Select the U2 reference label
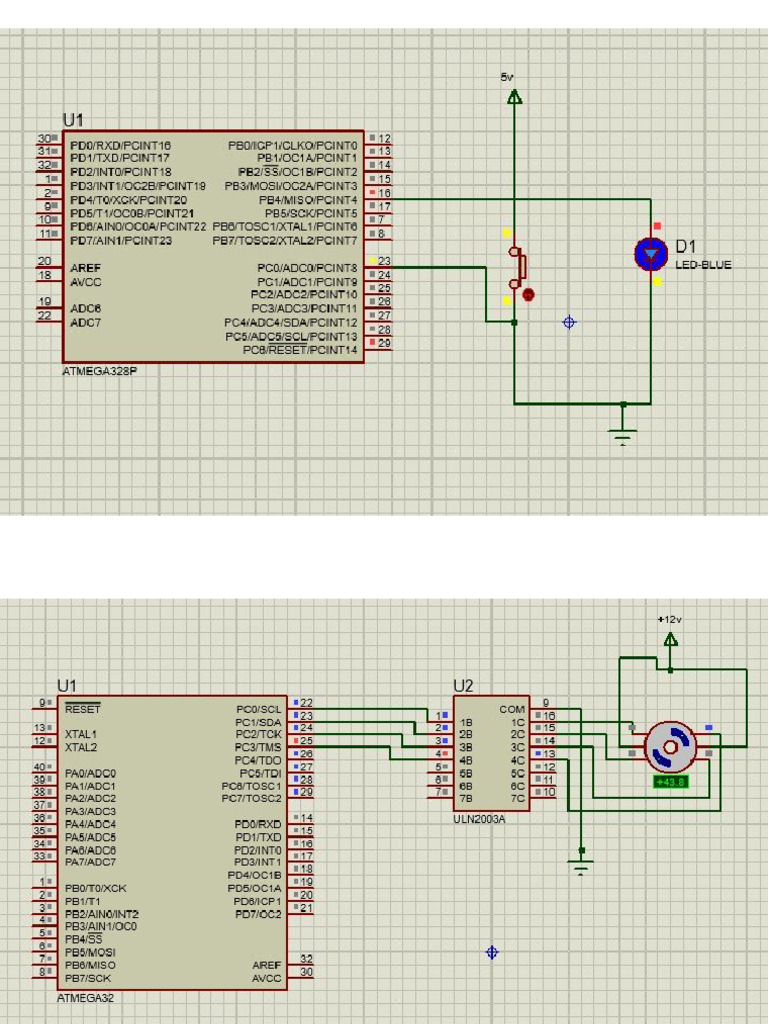The height and width of the screenshot is (1024, 768). point(463,686)
